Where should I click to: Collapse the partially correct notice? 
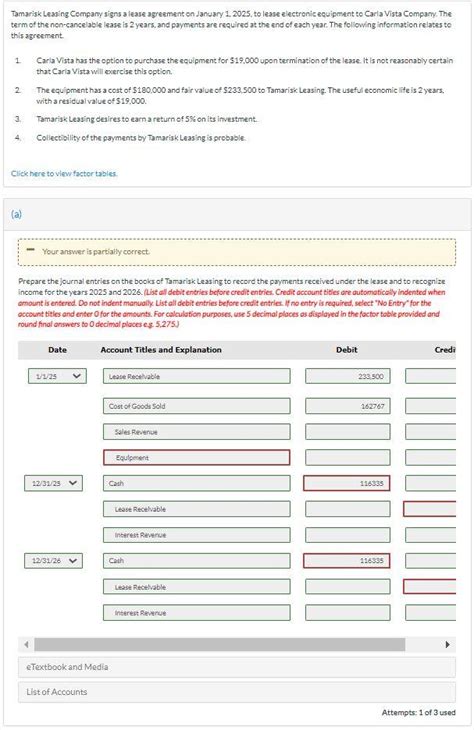point(31,250)
